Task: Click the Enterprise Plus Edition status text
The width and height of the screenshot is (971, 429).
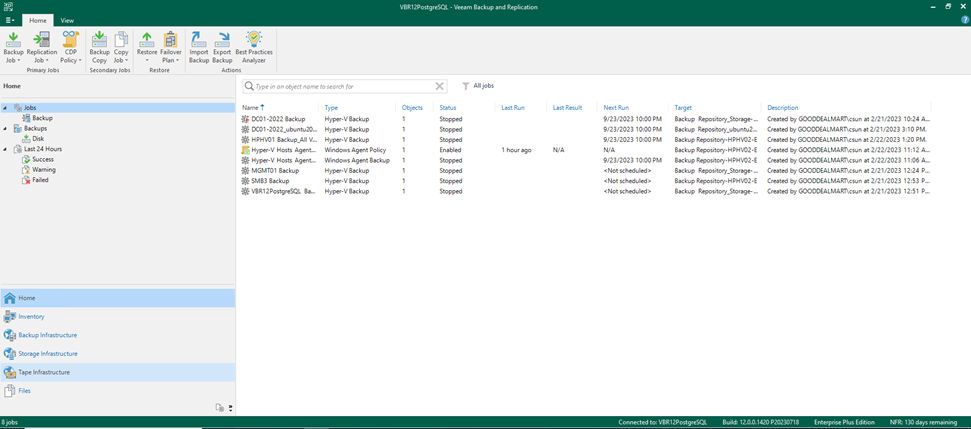Action: pos(843,422)
